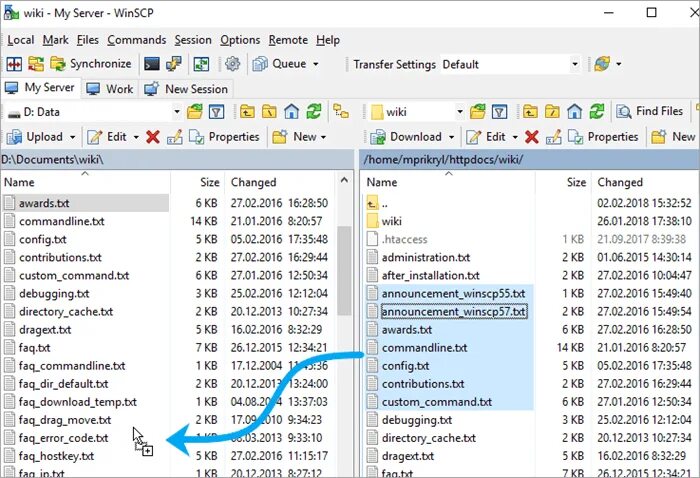The width and height of the screenshot is (700, 478).
Task: Expand the local New dropdown arrow
Action: 323,137
